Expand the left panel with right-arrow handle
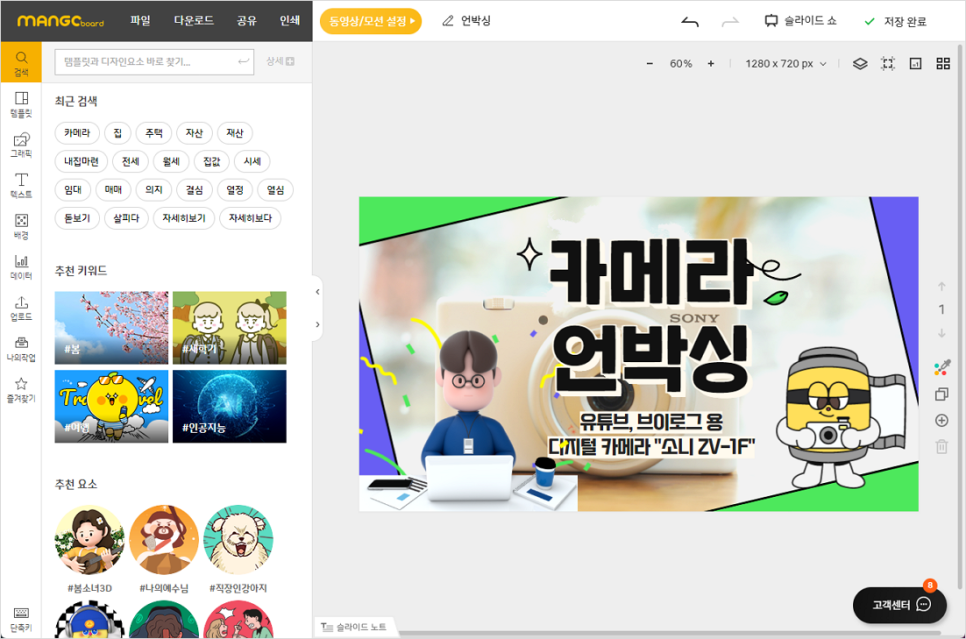This screenshot has width=966, height=639. 317,324
